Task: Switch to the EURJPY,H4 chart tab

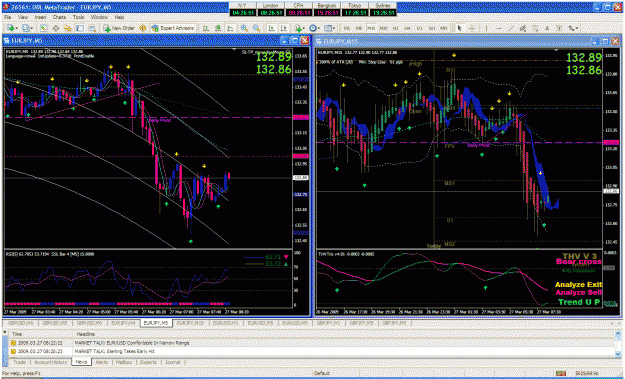Action: tap(124, 323)
